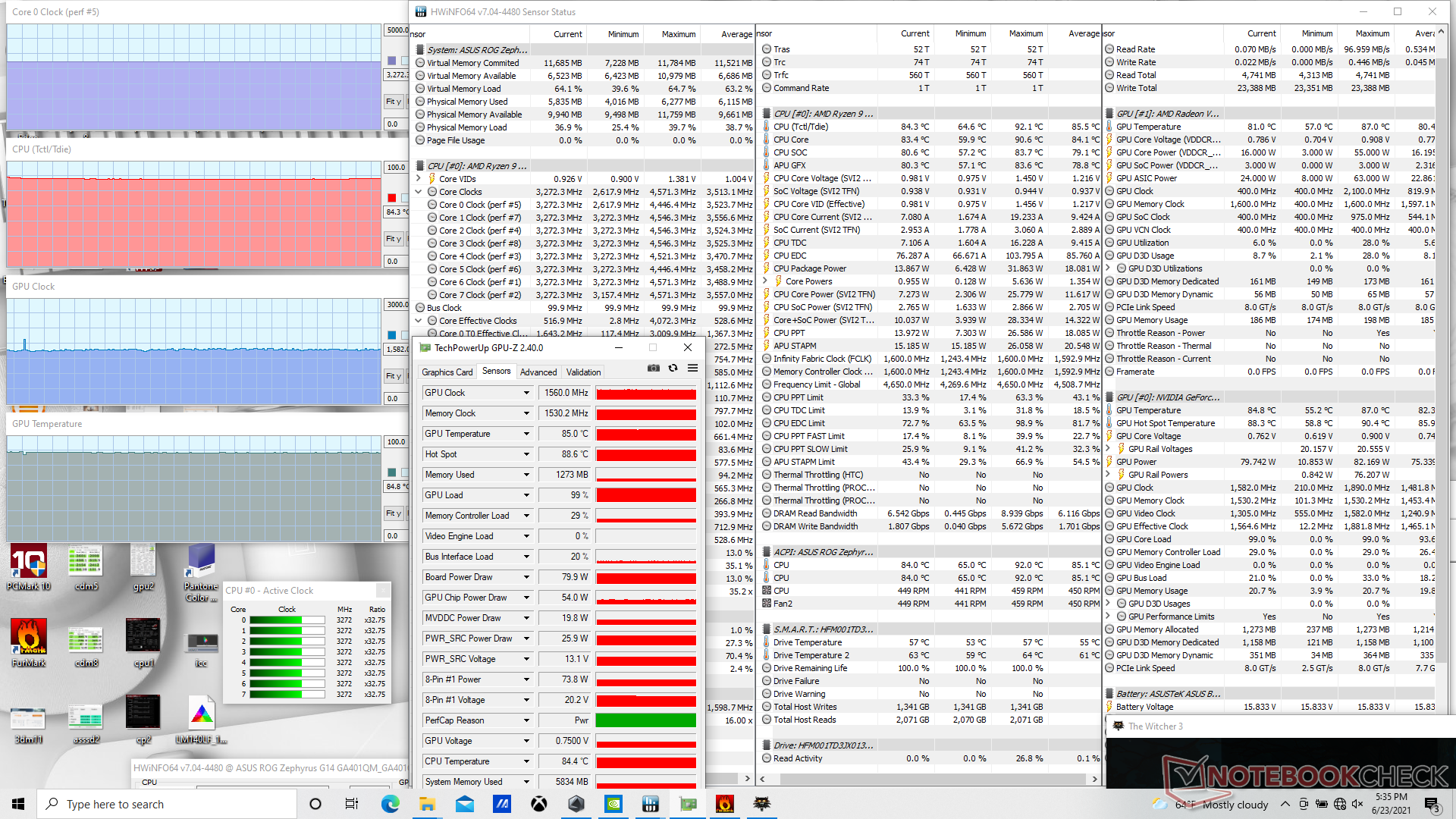Open the GPU-Z hamburger menu
This screenshot has width=1456, height=819.
click(x=692, y=369)
